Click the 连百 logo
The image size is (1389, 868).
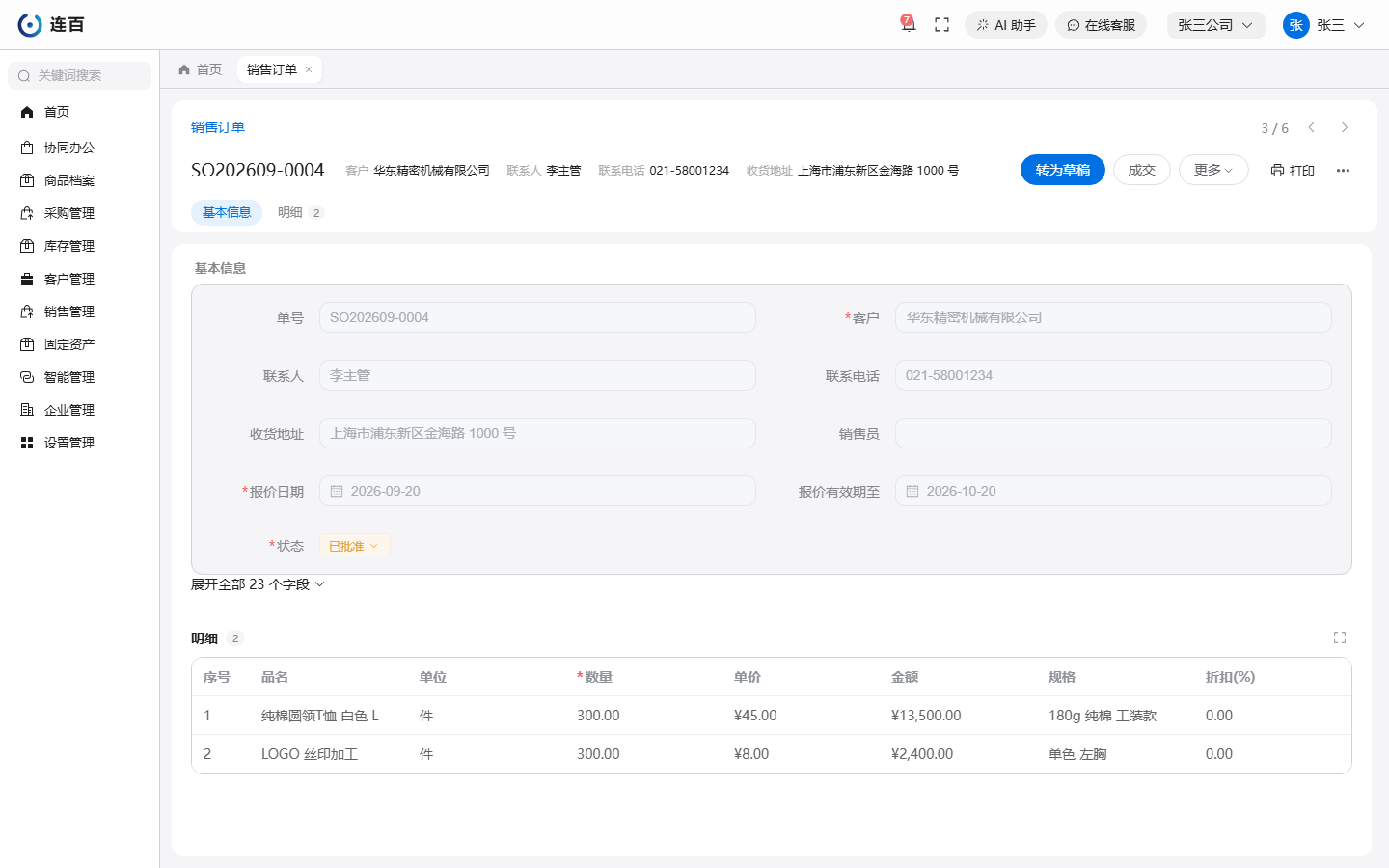tap(51, 25)
